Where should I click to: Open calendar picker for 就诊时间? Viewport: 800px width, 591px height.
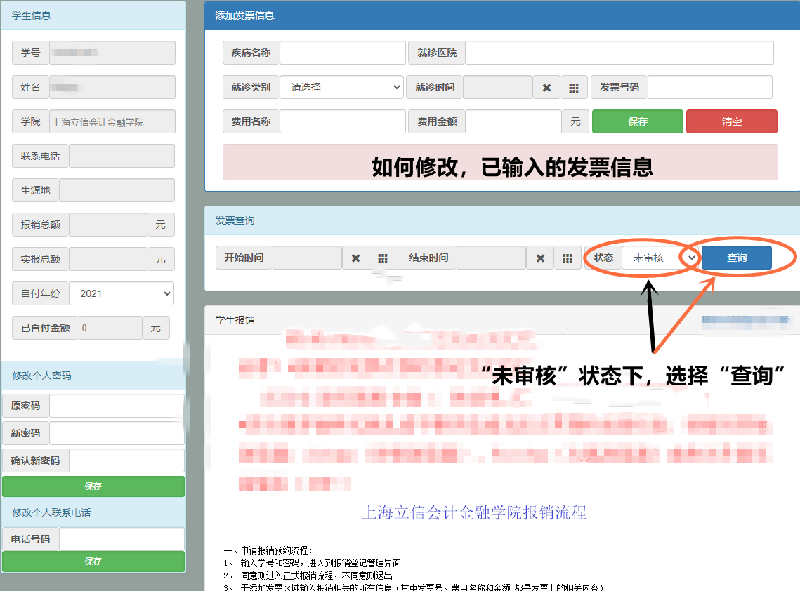click(574, 88)
